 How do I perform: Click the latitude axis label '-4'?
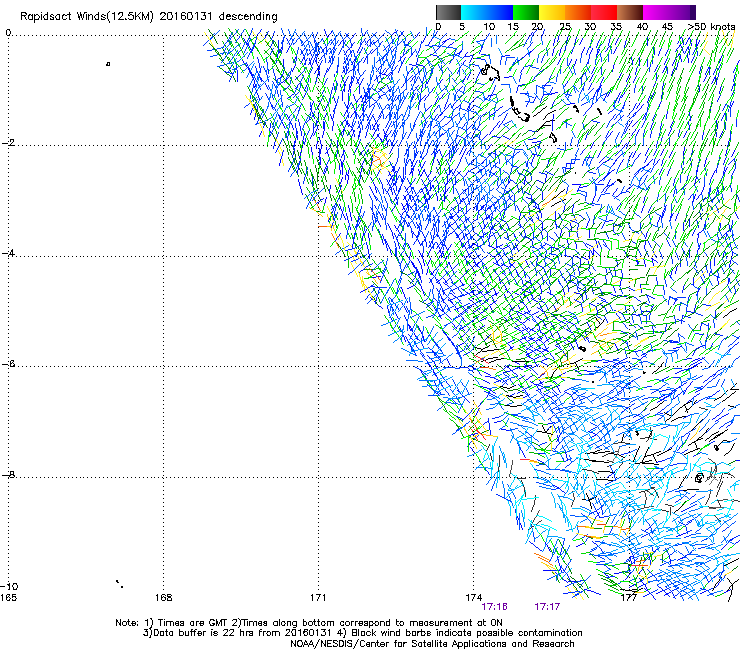[x=8, y=253]
